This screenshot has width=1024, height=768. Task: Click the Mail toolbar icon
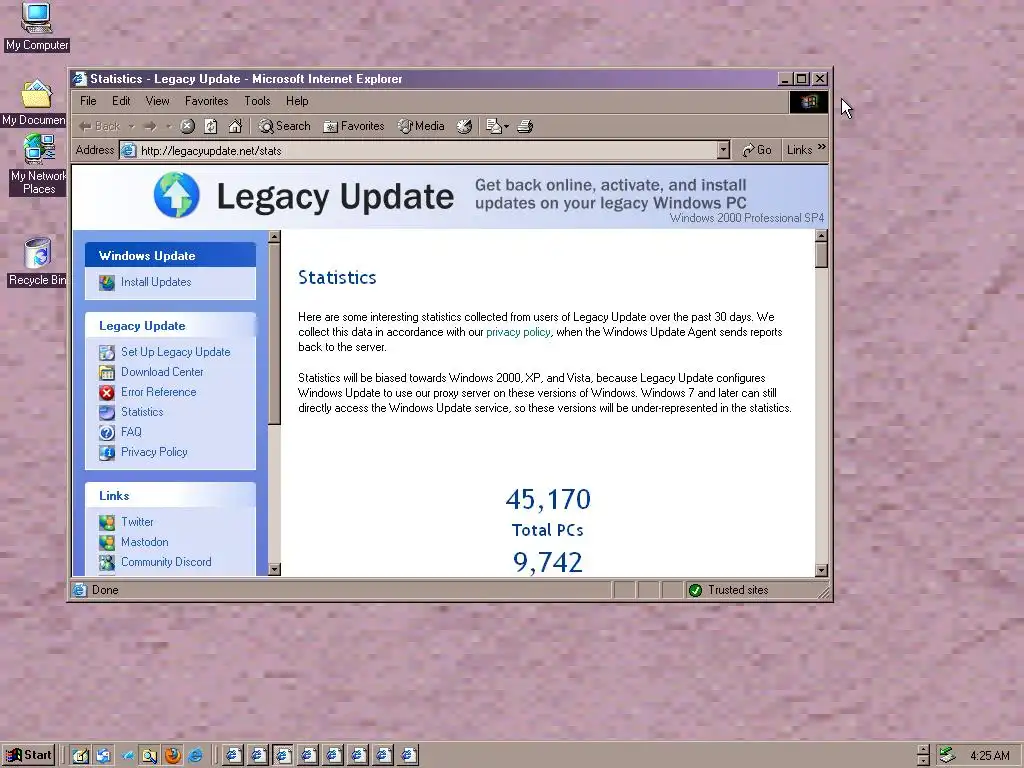pos(494,126)
